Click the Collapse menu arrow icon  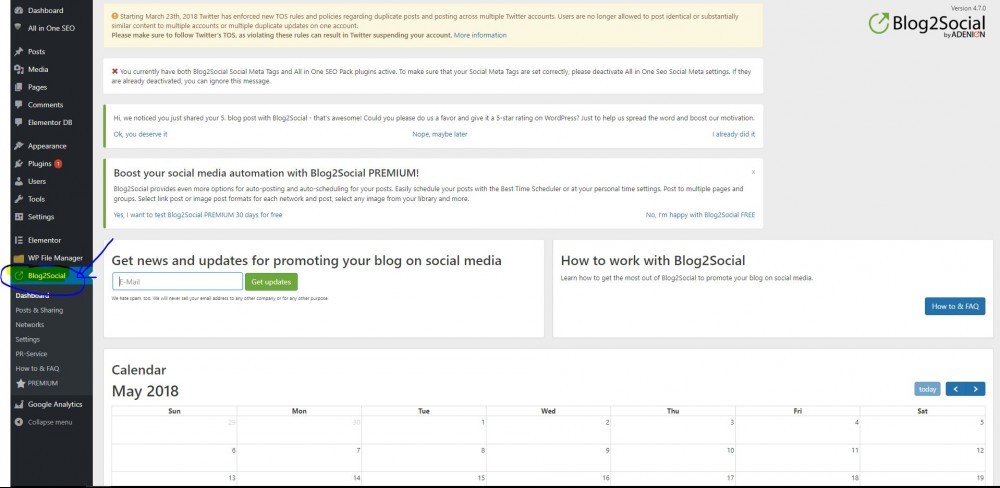pos(19,422)
